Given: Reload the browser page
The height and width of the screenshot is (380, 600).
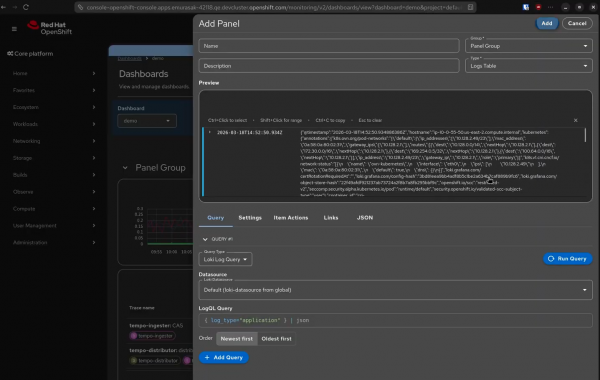Looking at the screenshot, I should [x=26, y=7].
